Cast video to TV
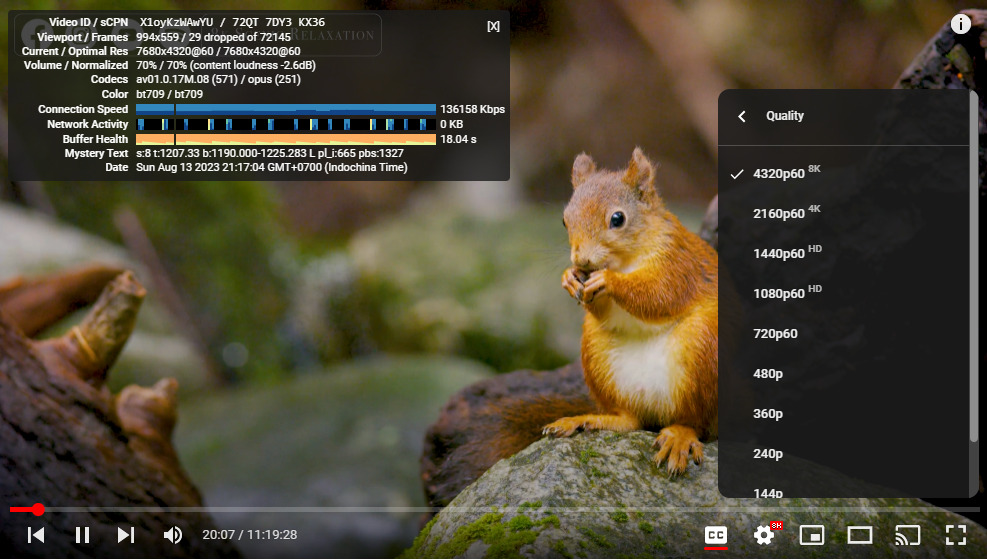 tap(907, 535)
